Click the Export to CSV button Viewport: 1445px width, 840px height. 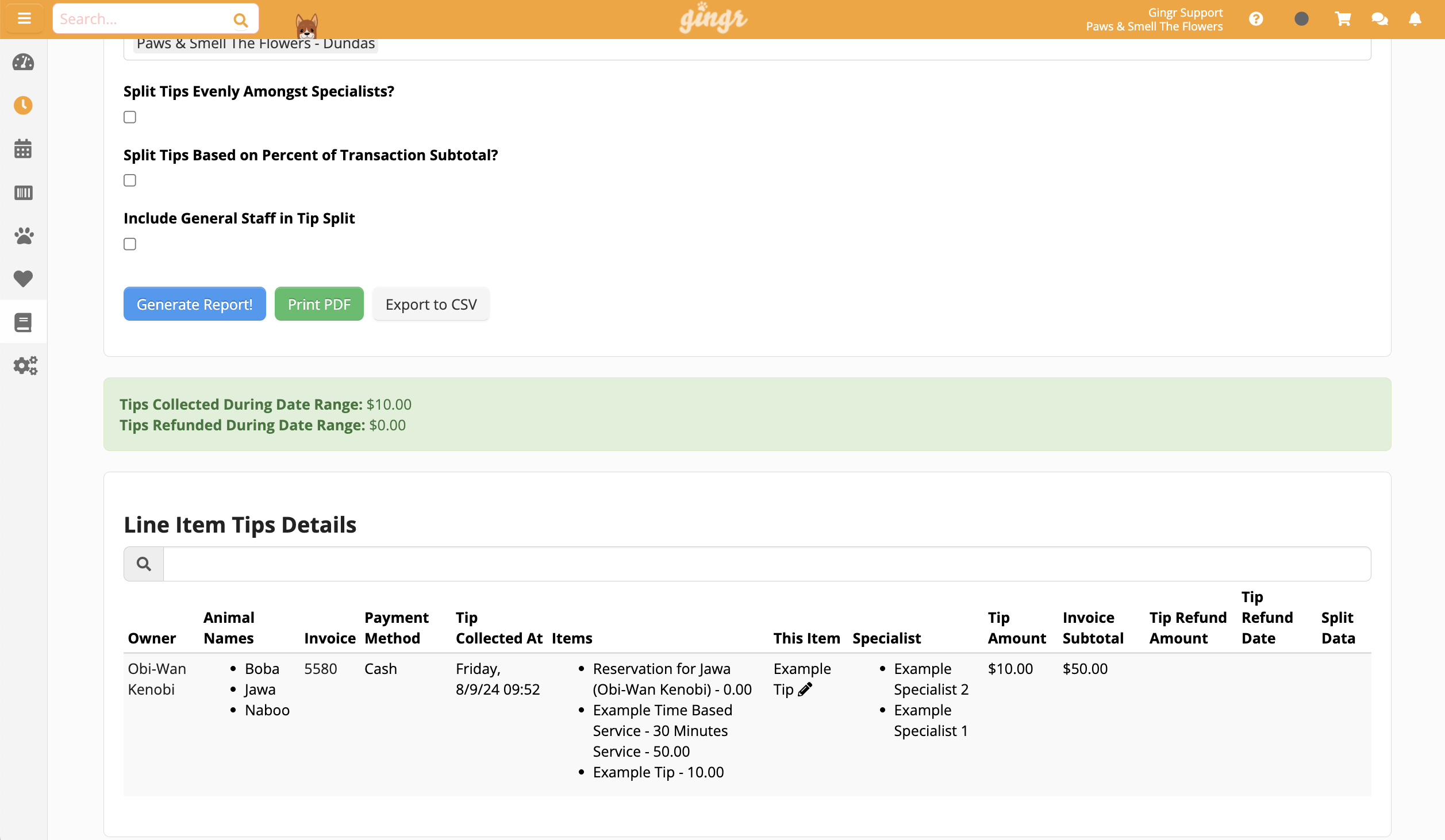[x=431, y=303]
